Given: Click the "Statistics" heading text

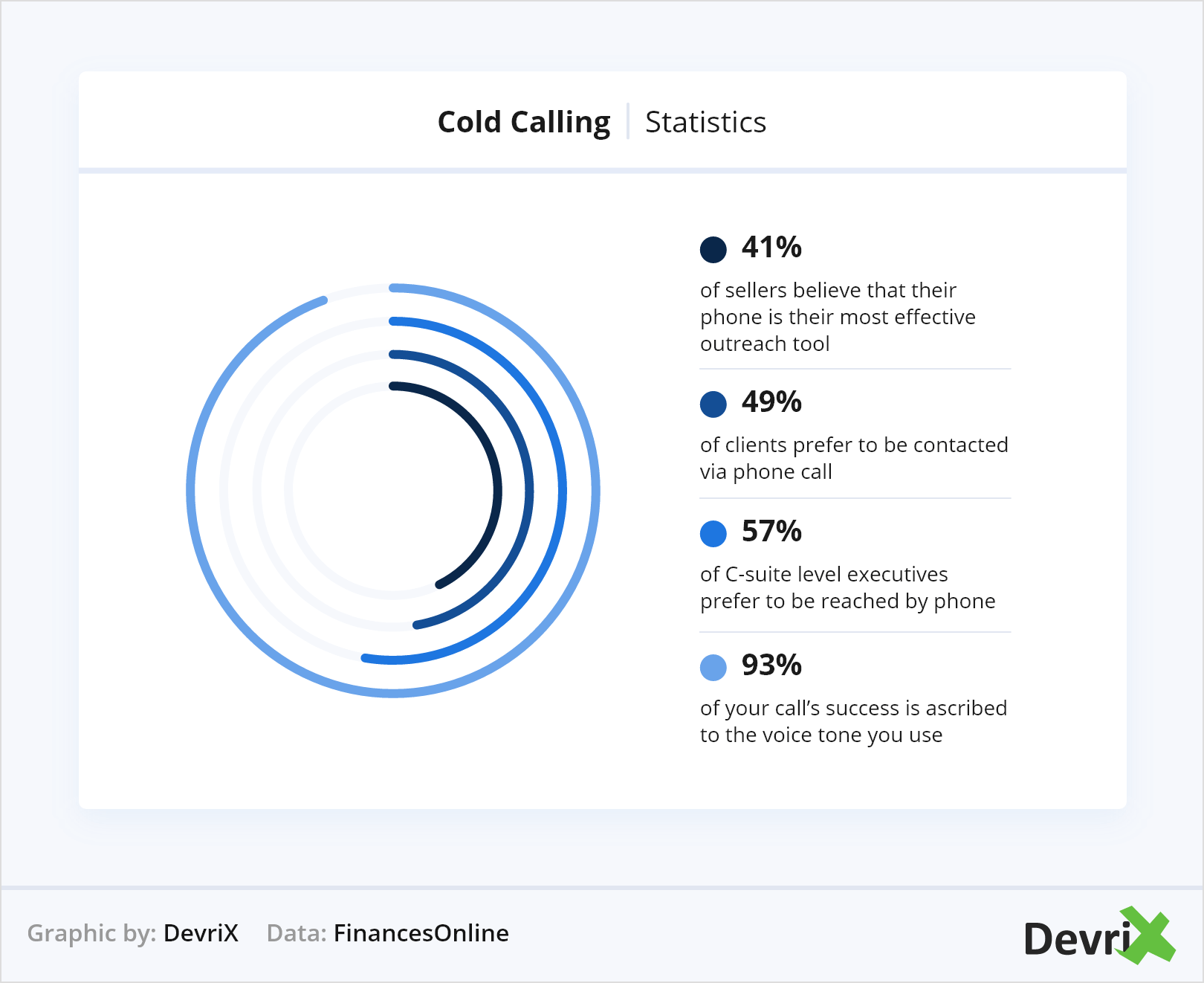Looking at the screenshot, I should pyautogui.click(x=705, y=122).
